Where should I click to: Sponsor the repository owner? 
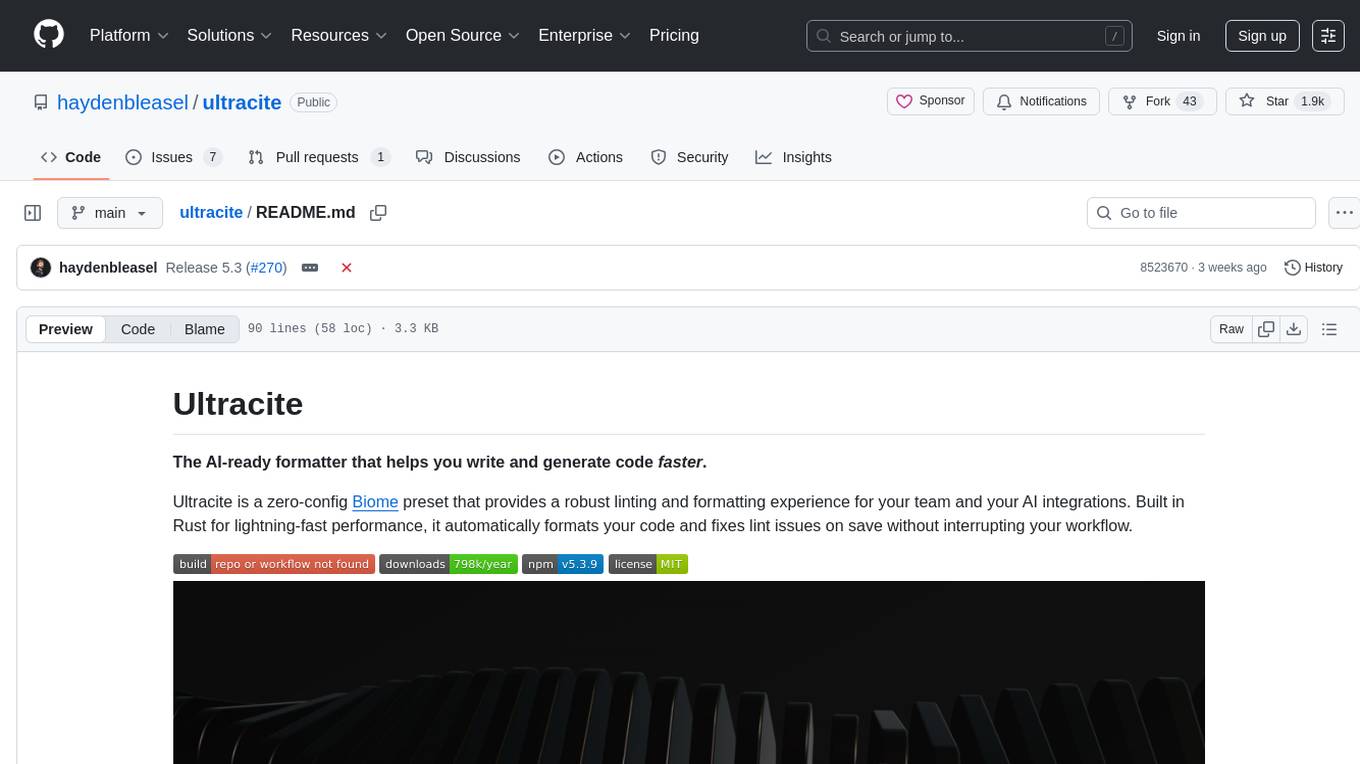tap(930, 101)
